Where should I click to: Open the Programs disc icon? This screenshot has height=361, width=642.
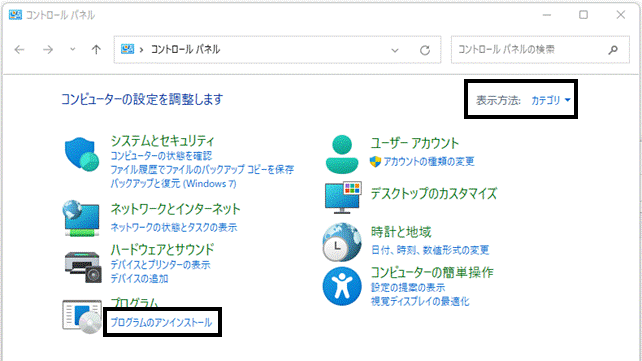point(82,317)
